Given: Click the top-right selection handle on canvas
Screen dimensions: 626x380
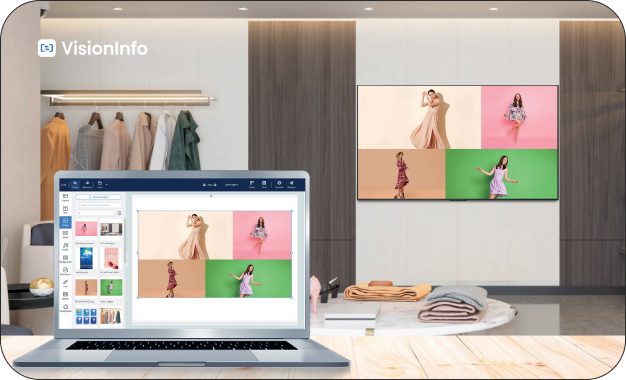Looking at the screenshot, I should click(291, 211).
